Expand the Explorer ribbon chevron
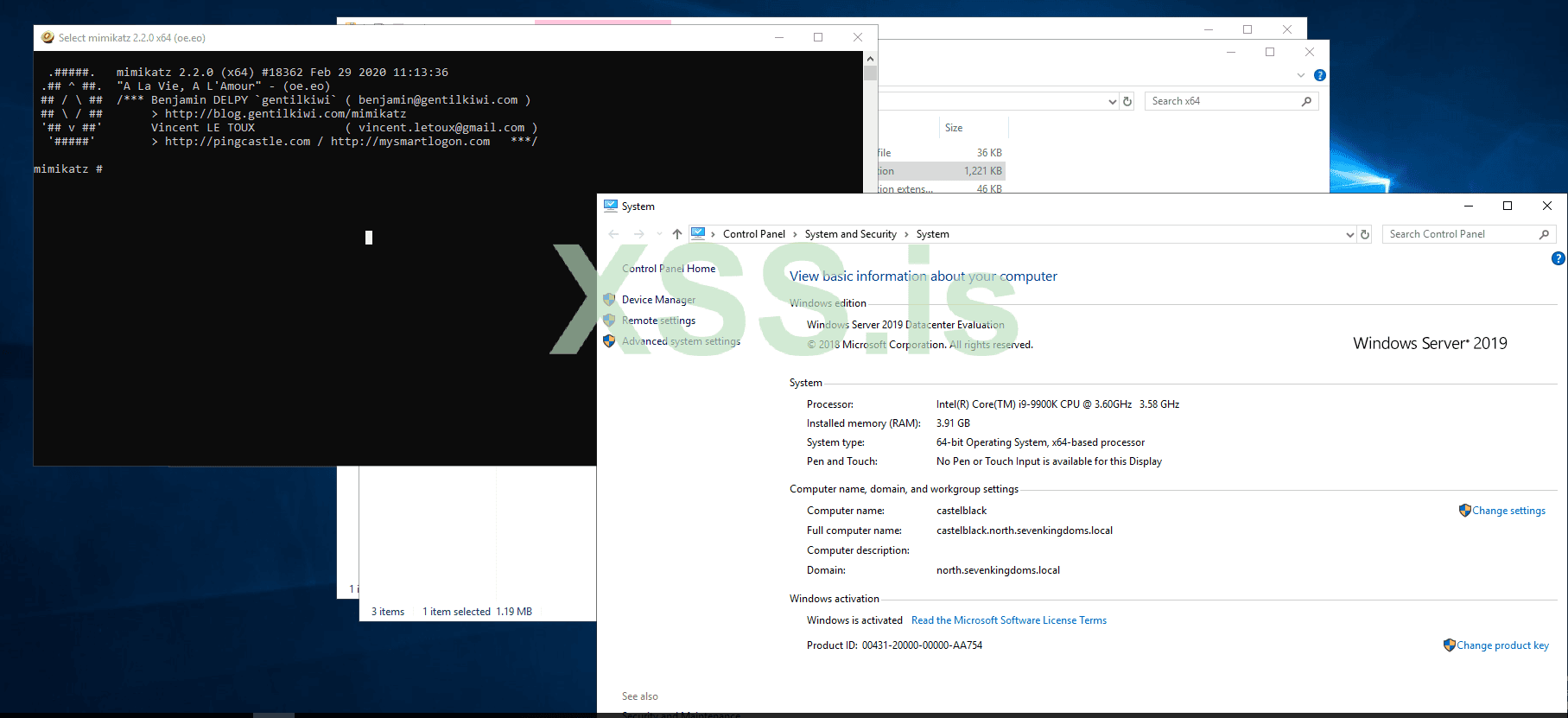 click(1301, 75)
